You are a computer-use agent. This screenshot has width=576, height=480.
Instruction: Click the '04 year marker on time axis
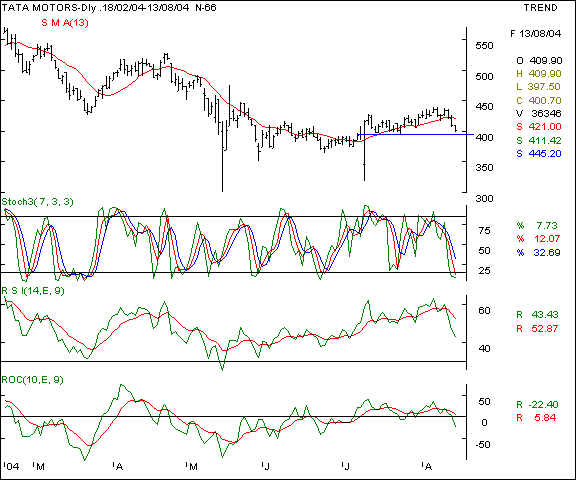coord(11,467)
